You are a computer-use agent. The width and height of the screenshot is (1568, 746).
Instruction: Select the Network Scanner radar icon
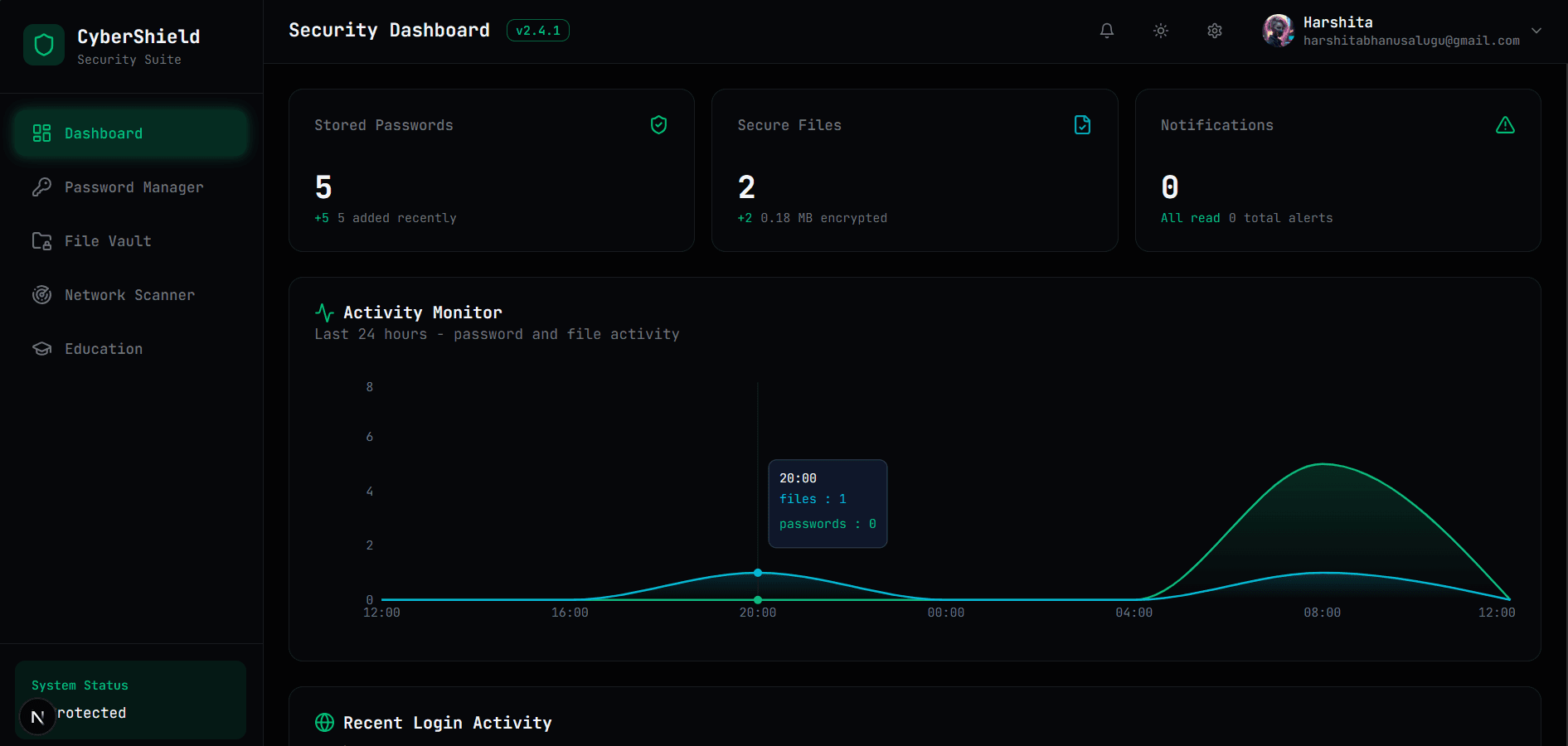coord(41,294)
